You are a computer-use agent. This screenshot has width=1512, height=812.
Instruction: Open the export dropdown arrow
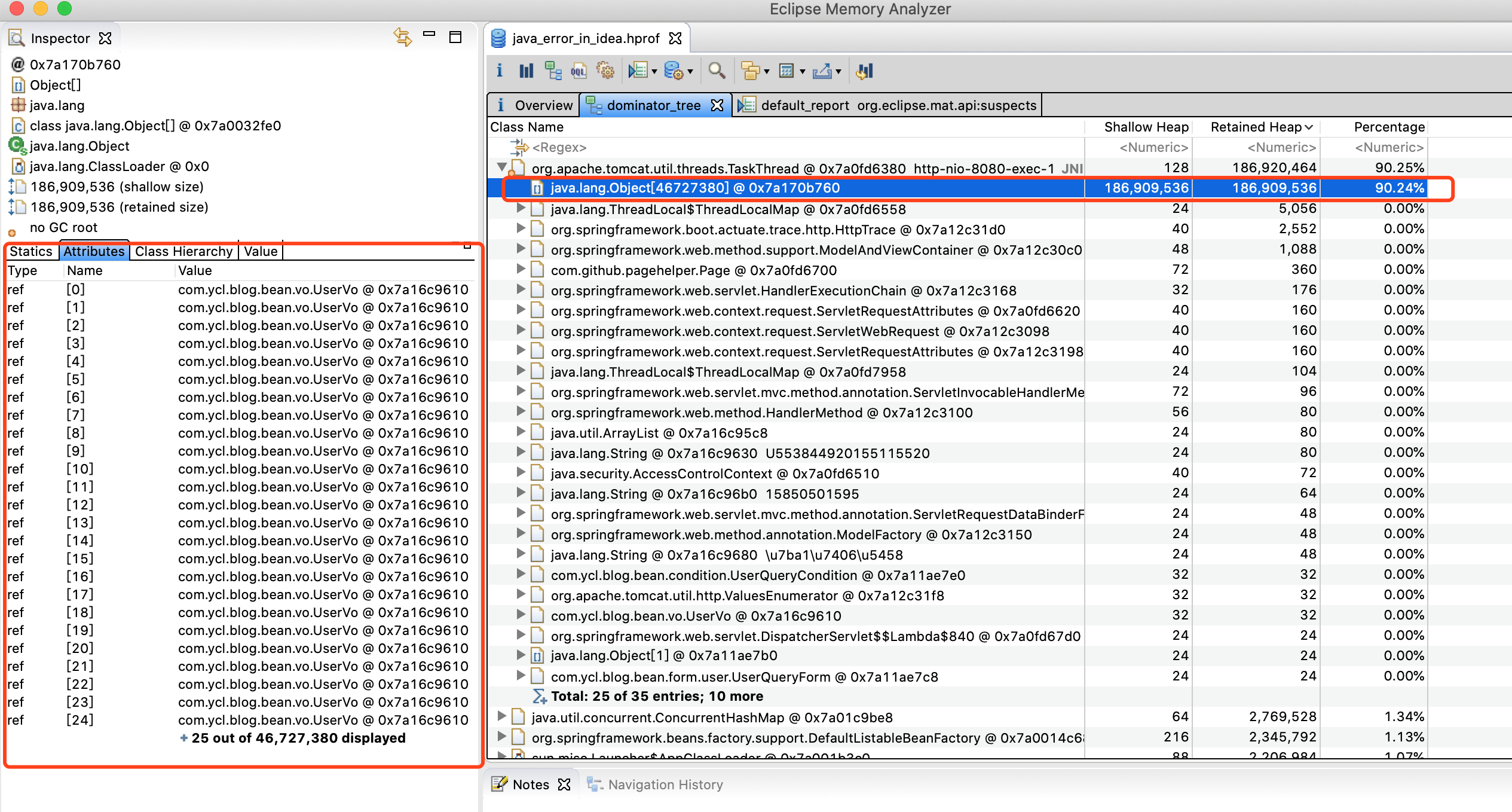839,72
